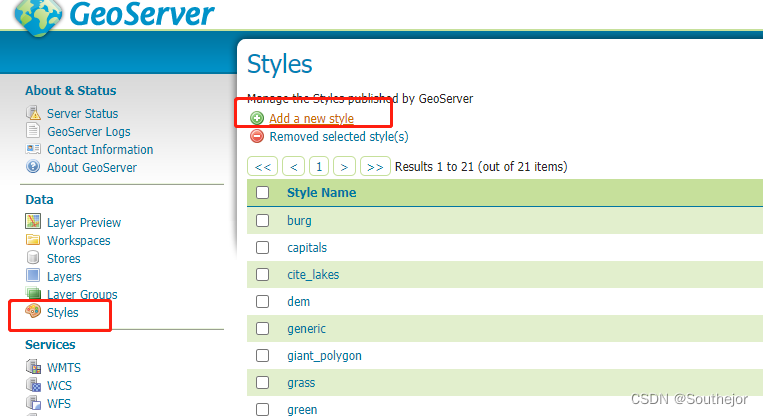The width and height of the screenshot is (763, 416).
Task: Click the Layers blue square icon
Action: (x=33, y=275)
